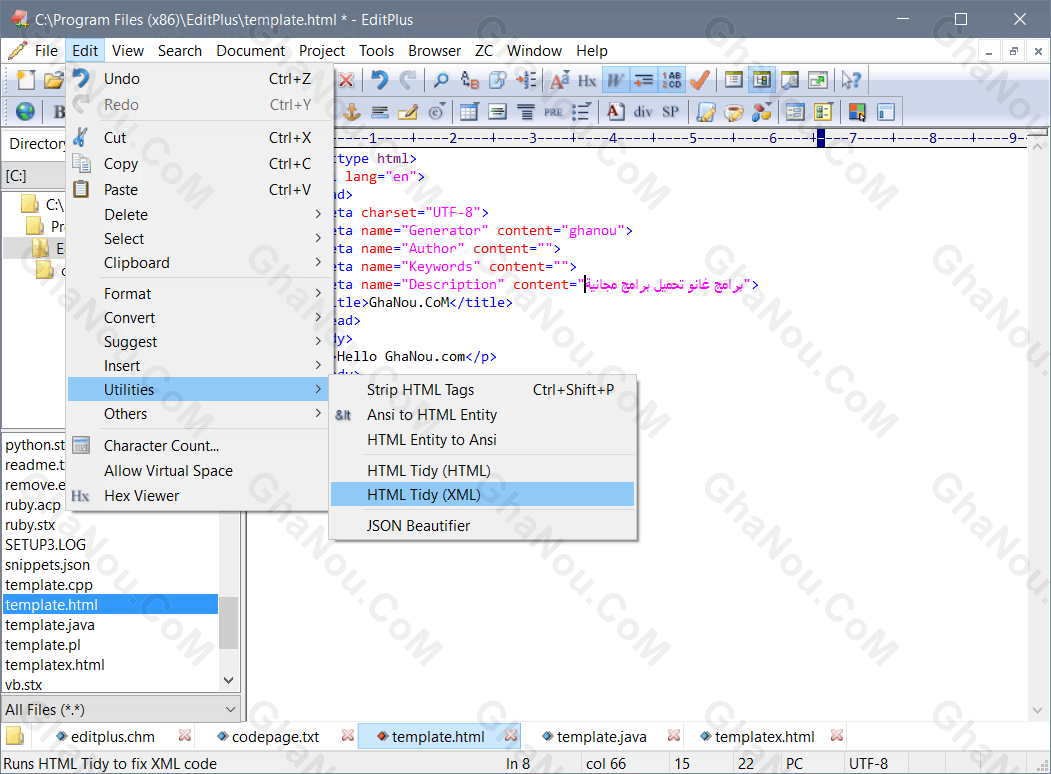The width and height of the screenshot is (1051, 774).
Task: Expand the Select submenu
Action: click(x=198, y=239)
